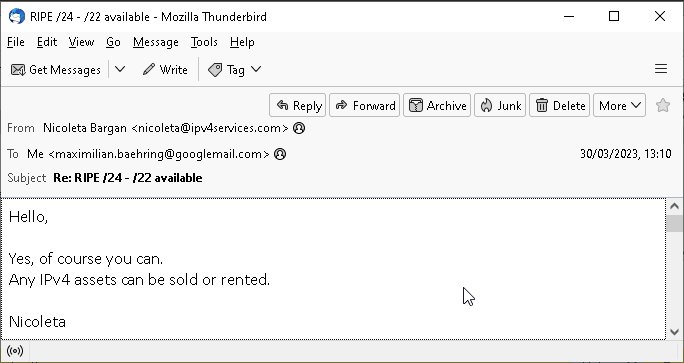Open the Message menu

(x=156, y=42)
